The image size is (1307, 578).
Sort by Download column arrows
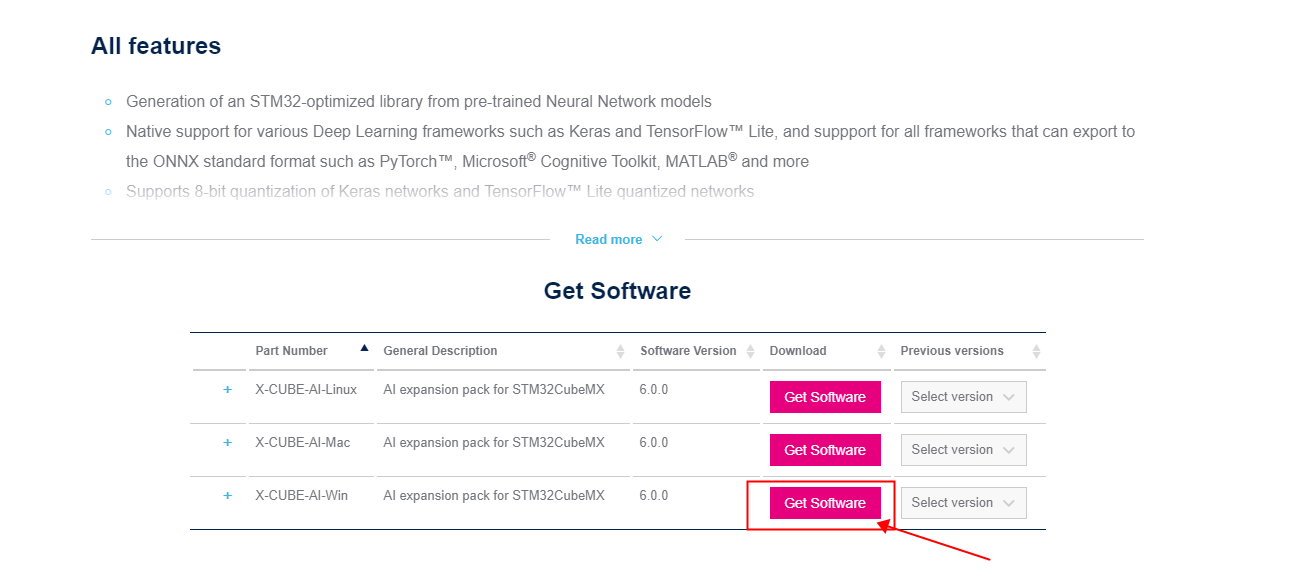point(881,351)
